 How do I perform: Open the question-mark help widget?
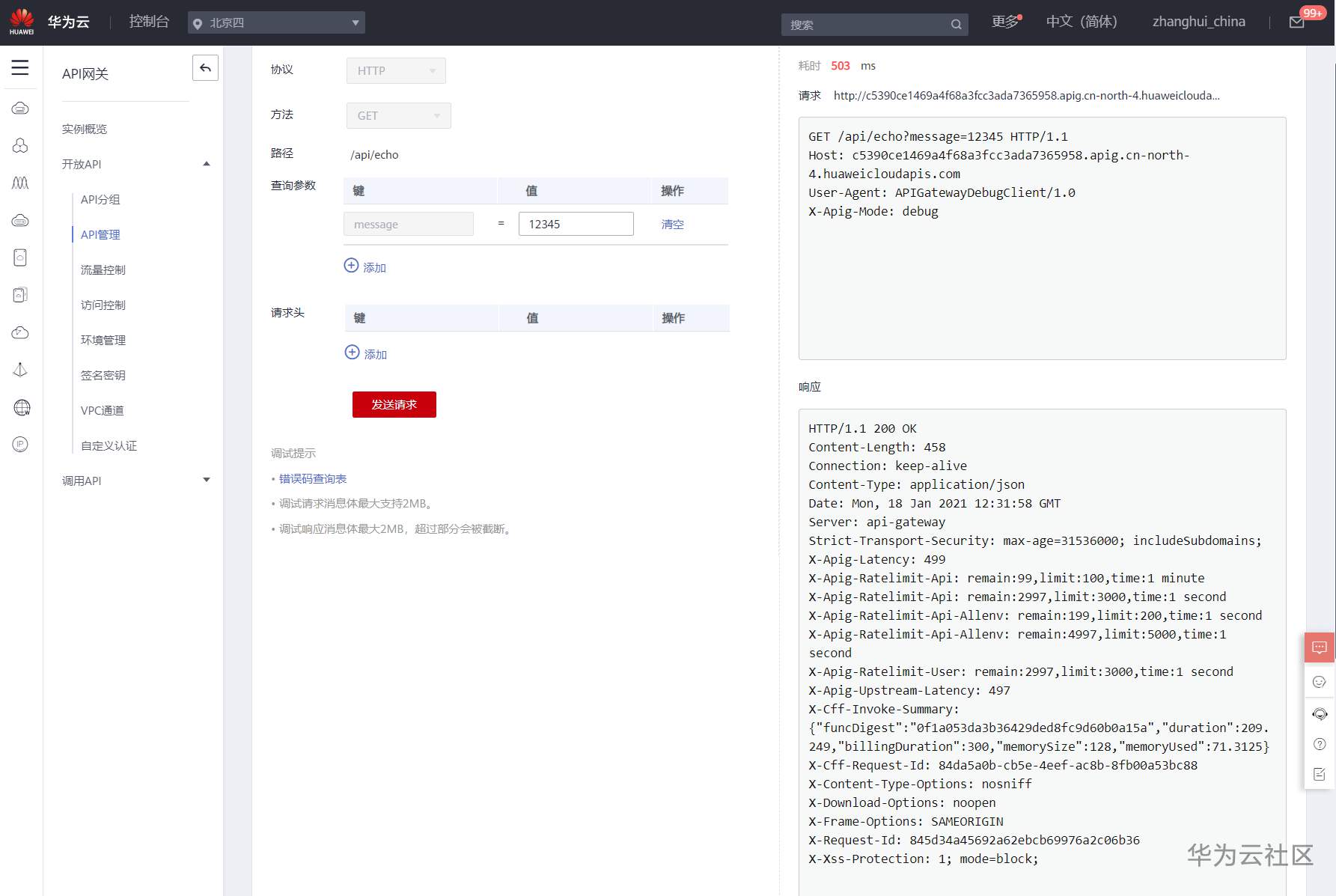pyautogui.click(x=1320, y=744)
